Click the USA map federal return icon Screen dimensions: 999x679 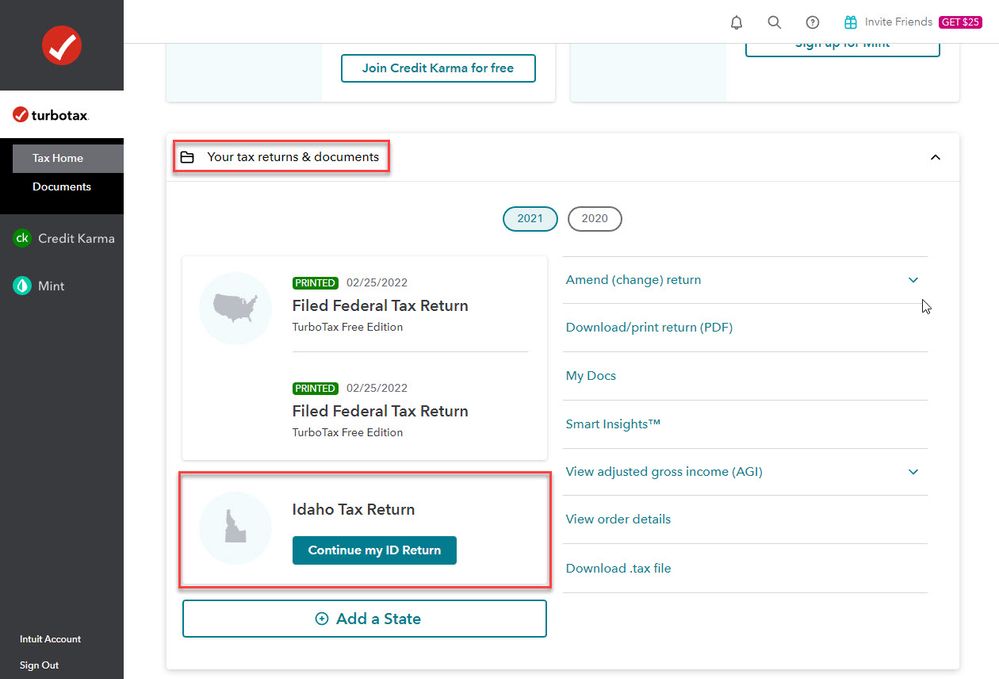coord(235,308)
